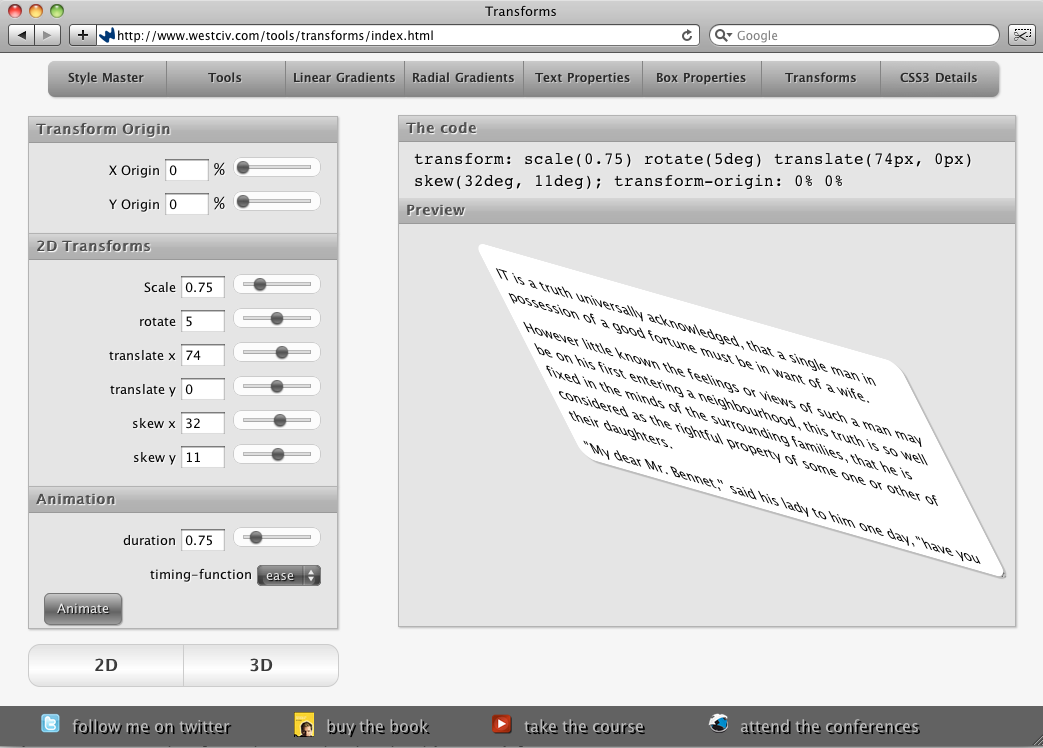The height and width of the screenshot is (748, 1043).
Task: Switch to 3D transforms mode
Action: 260,665
